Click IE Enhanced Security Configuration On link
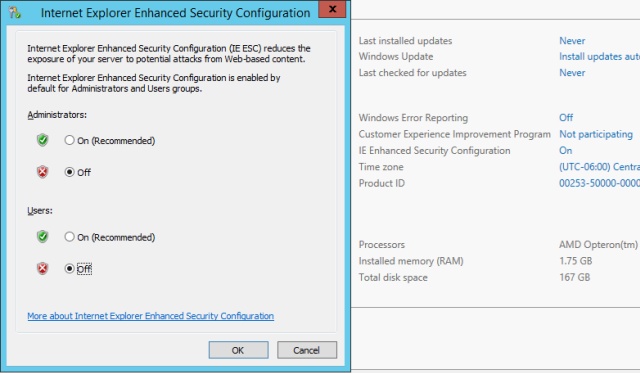Viewport: 640px width, 373px height. (566, 150)
